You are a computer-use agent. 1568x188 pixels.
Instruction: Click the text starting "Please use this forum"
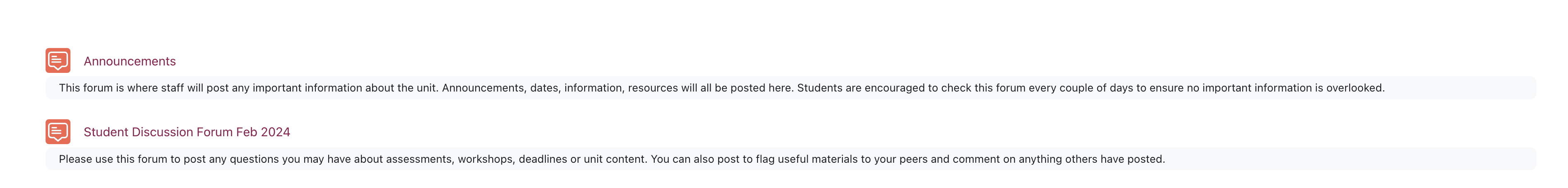pos(612,159)
